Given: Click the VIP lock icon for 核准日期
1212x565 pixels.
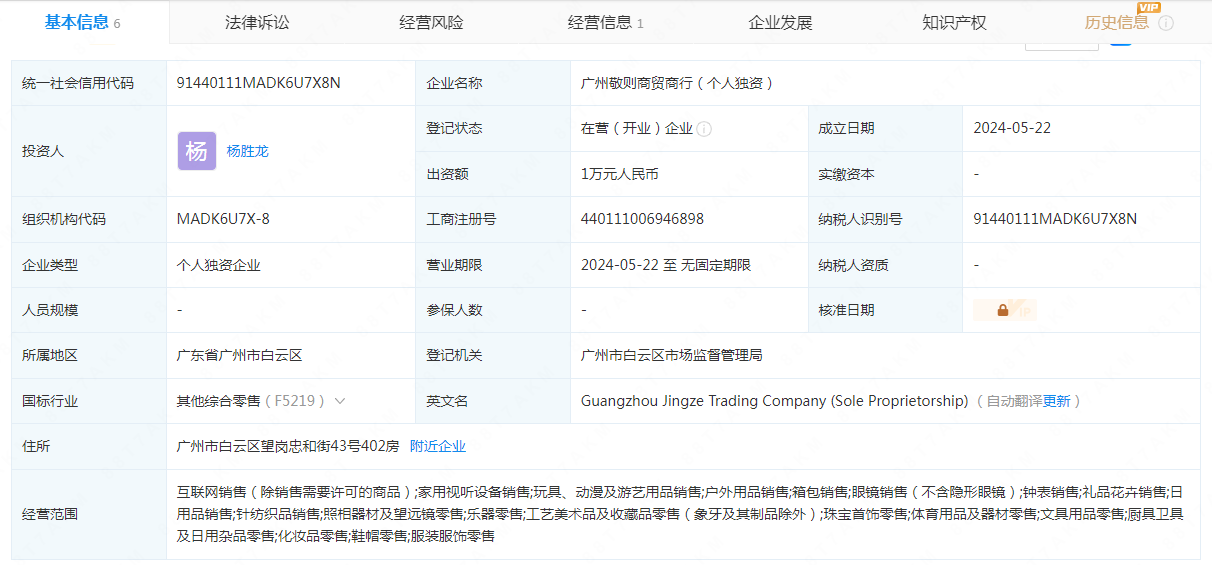Looking at the screenshot, I should coord(1005,310).
